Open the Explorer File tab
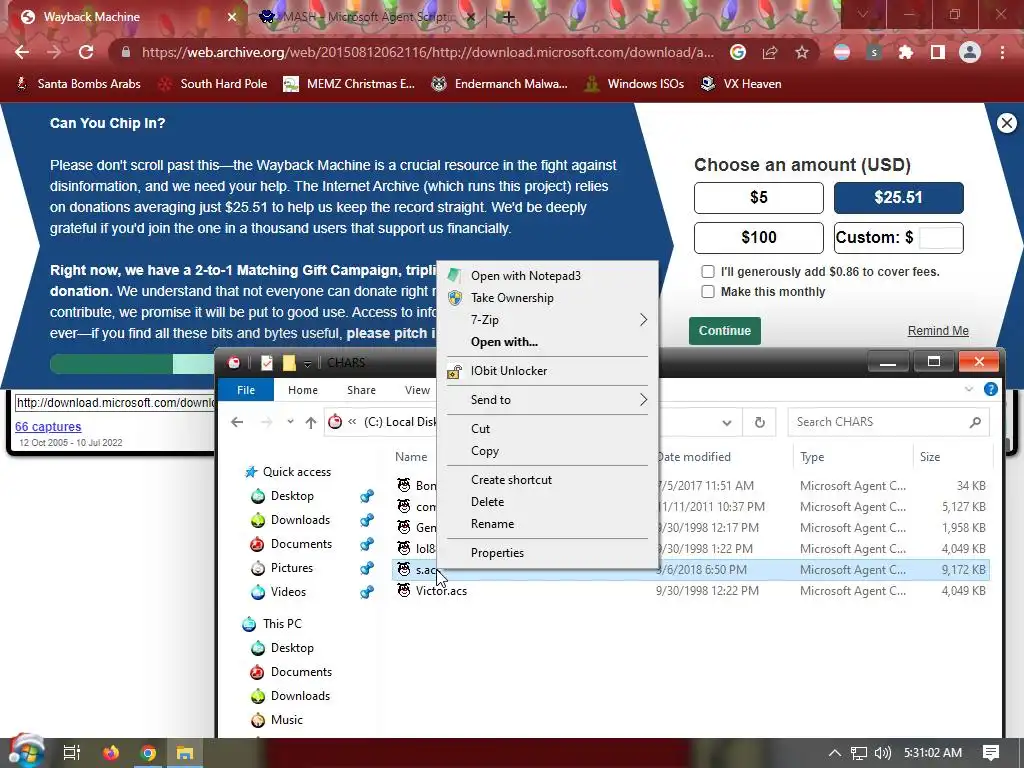This screenshot has width=1024, height=768. (x=246, y=390)
